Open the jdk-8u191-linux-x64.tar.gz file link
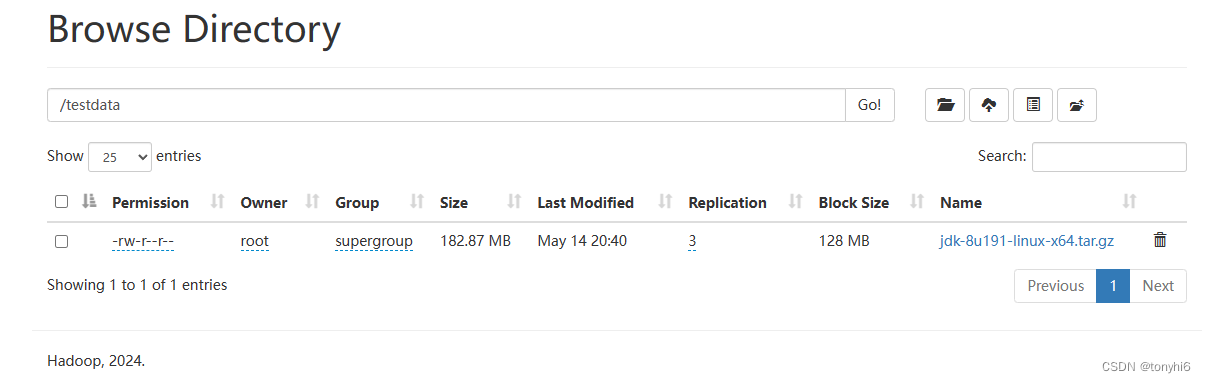This screenshot has width=1206, height=383. click(x=1027, y=241)
